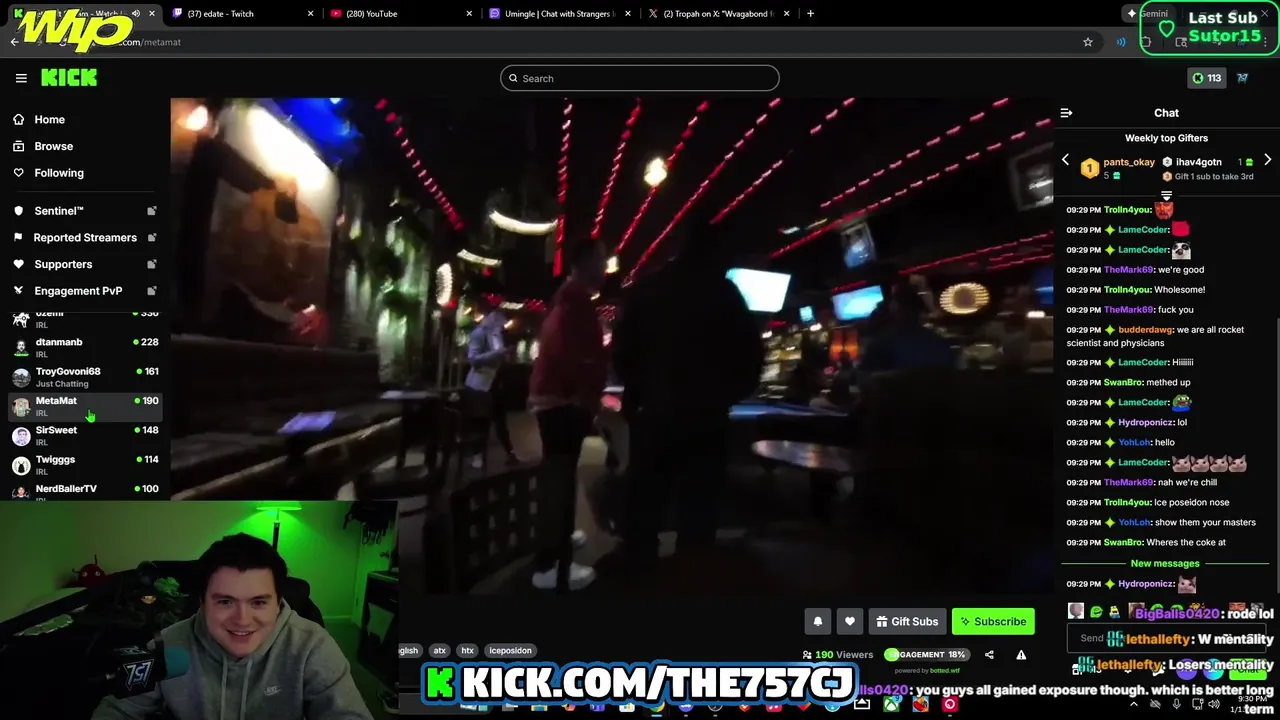Switch to the (280) YouTube tab
Image resolution: width=1280 pixels, height=720 pixels.
click(400, 14)
